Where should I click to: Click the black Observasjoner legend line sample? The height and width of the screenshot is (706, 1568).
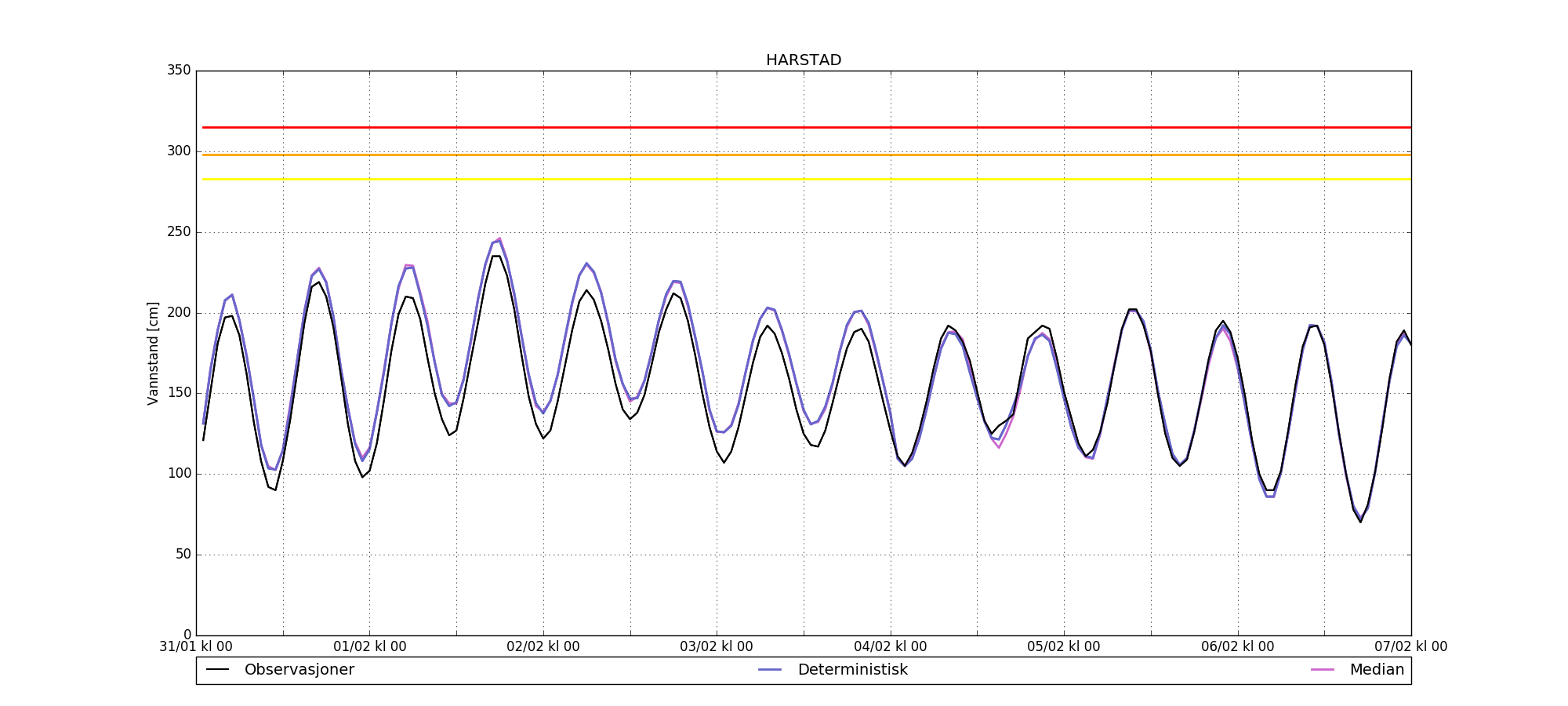point(217,670)
